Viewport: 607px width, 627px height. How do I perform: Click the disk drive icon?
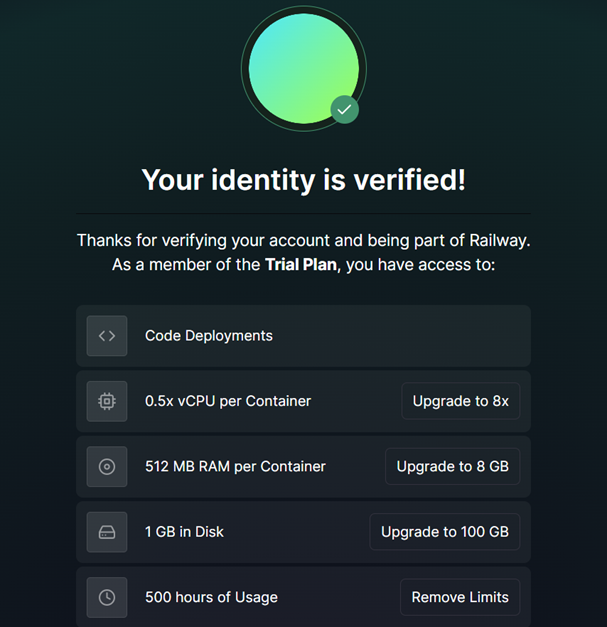click(107, 532)
